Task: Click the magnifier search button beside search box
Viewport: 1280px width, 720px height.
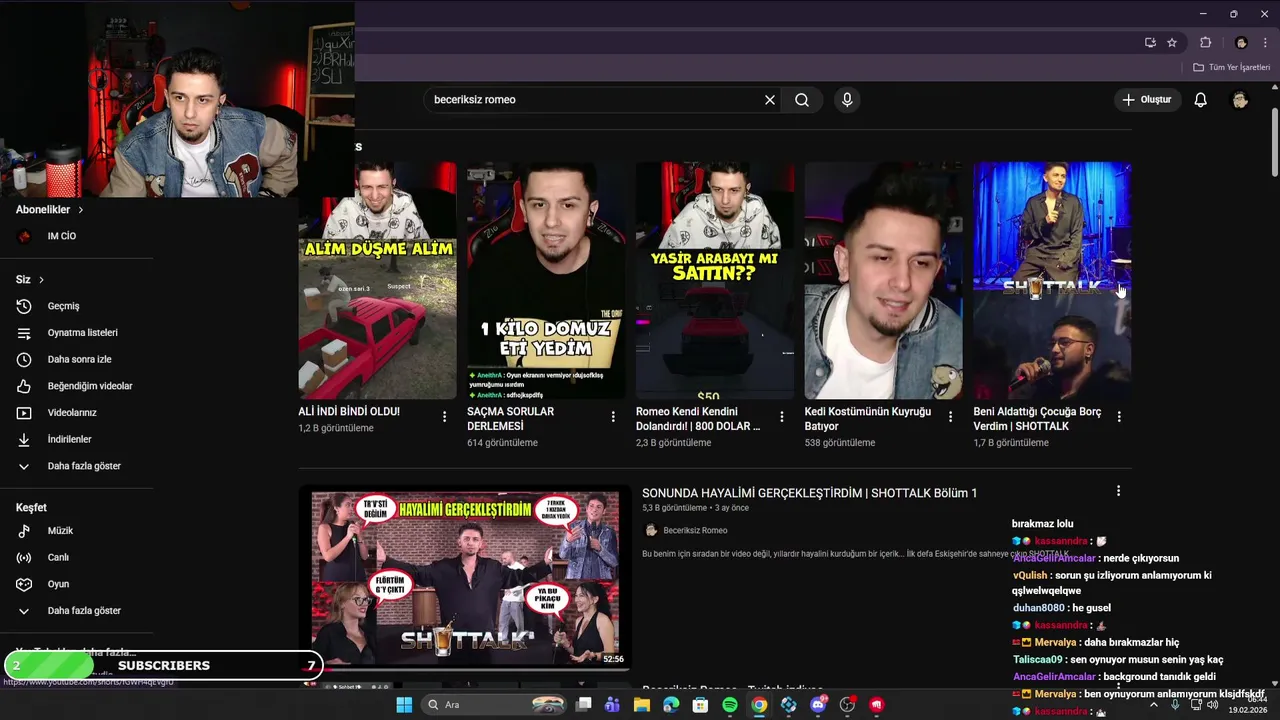Action: [802, 100]
